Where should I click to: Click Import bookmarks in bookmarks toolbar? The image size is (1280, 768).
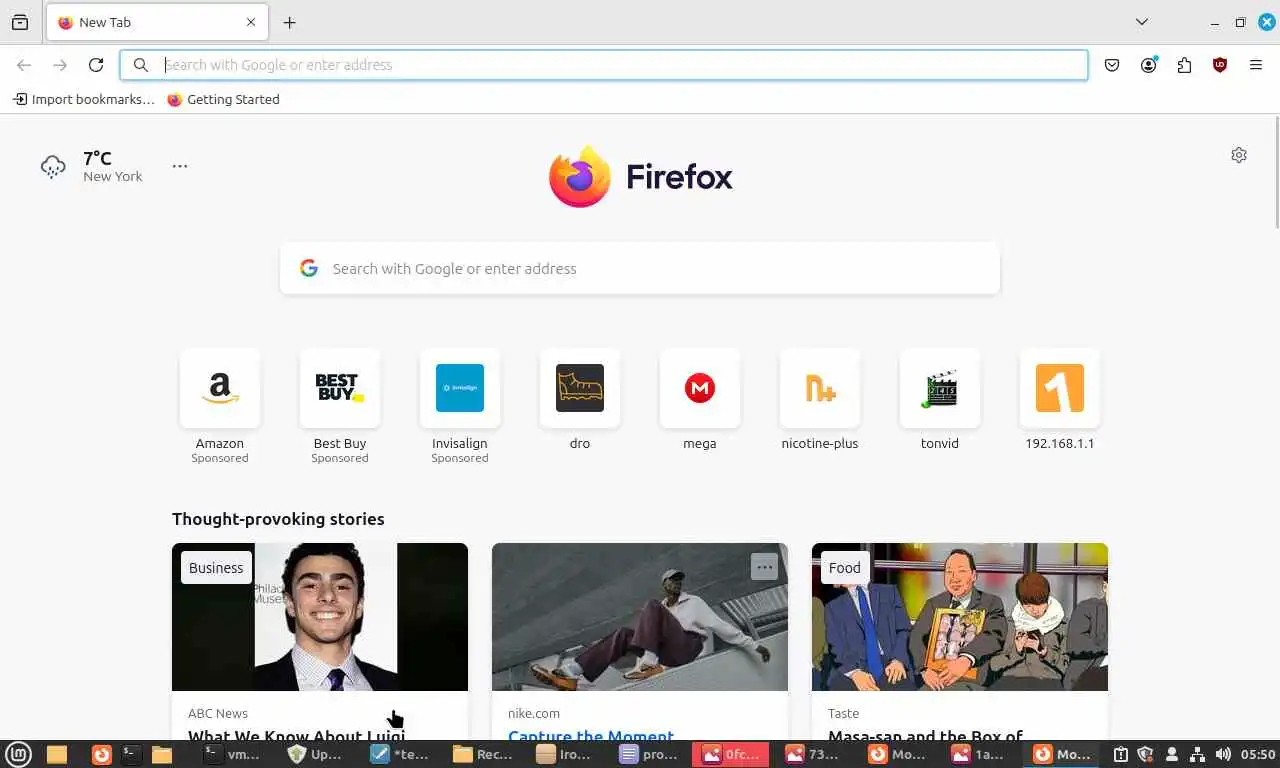[x=84, y=99]
